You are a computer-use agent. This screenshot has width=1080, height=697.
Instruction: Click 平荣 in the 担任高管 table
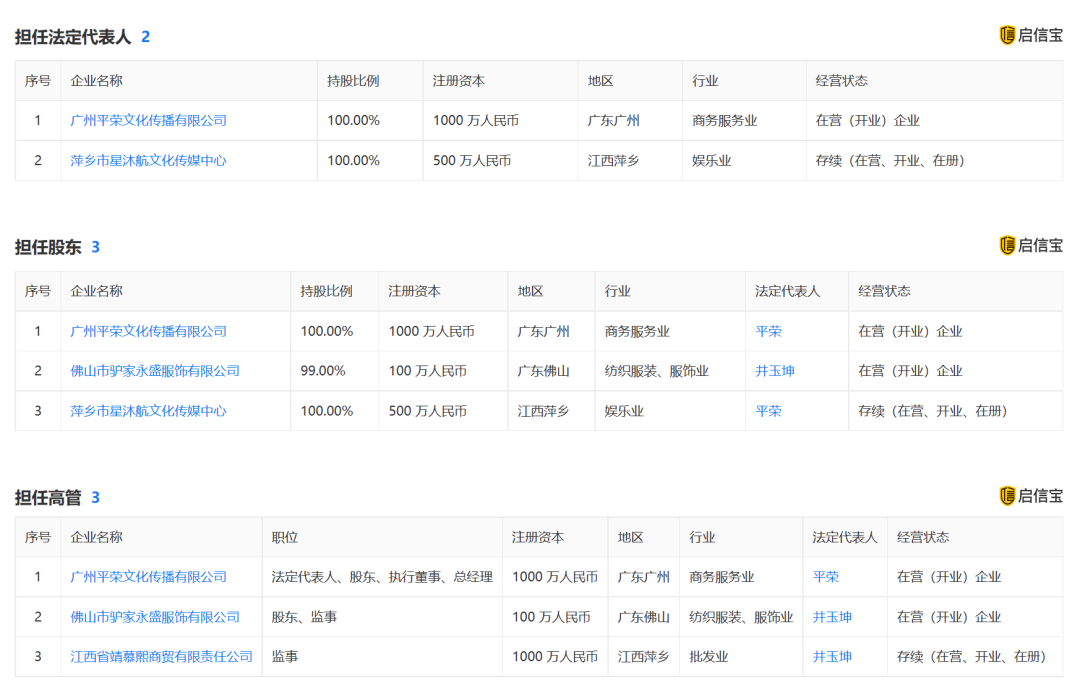click(826, 577)
